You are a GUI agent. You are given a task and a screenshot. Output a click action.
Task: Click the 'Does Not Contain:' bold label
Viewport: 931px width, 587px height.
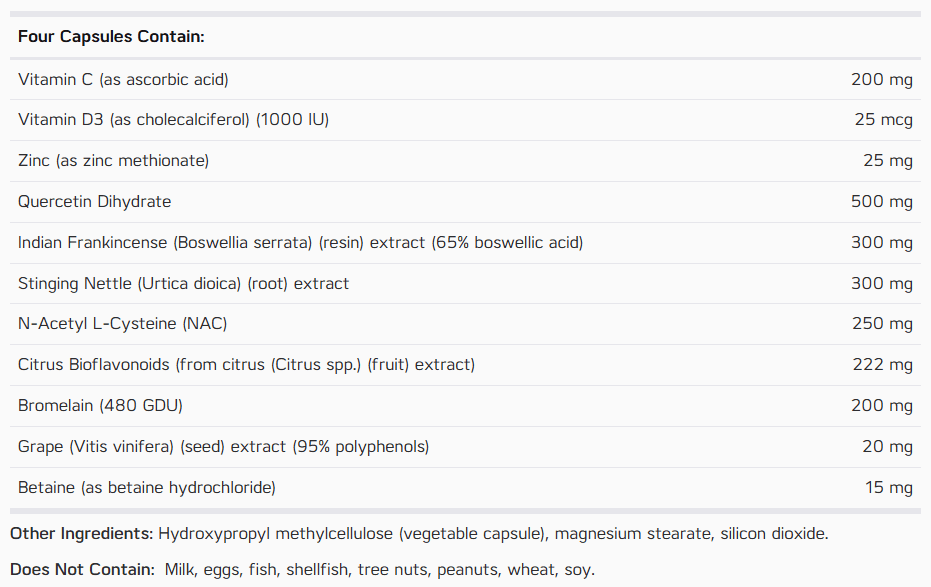click(83, 570)
